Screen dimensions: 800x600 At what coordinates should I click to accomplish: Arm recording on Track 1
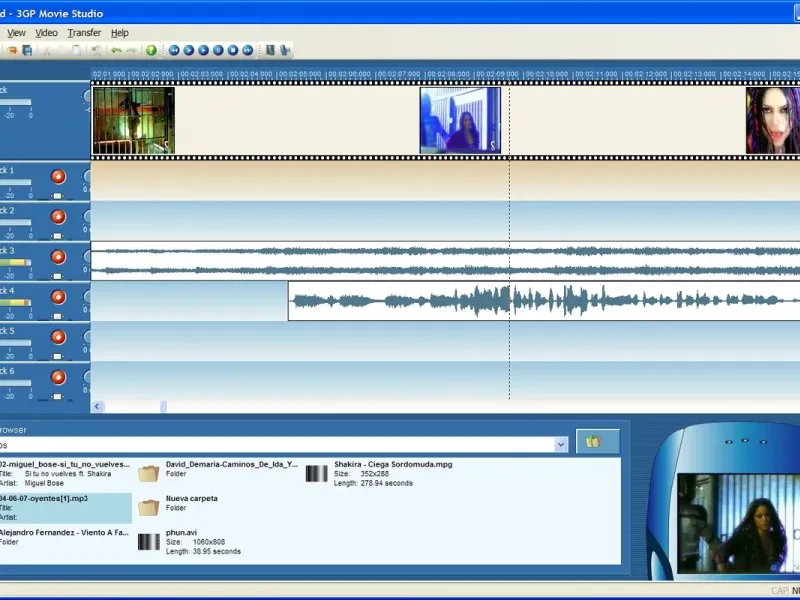[x=58, y=177]
